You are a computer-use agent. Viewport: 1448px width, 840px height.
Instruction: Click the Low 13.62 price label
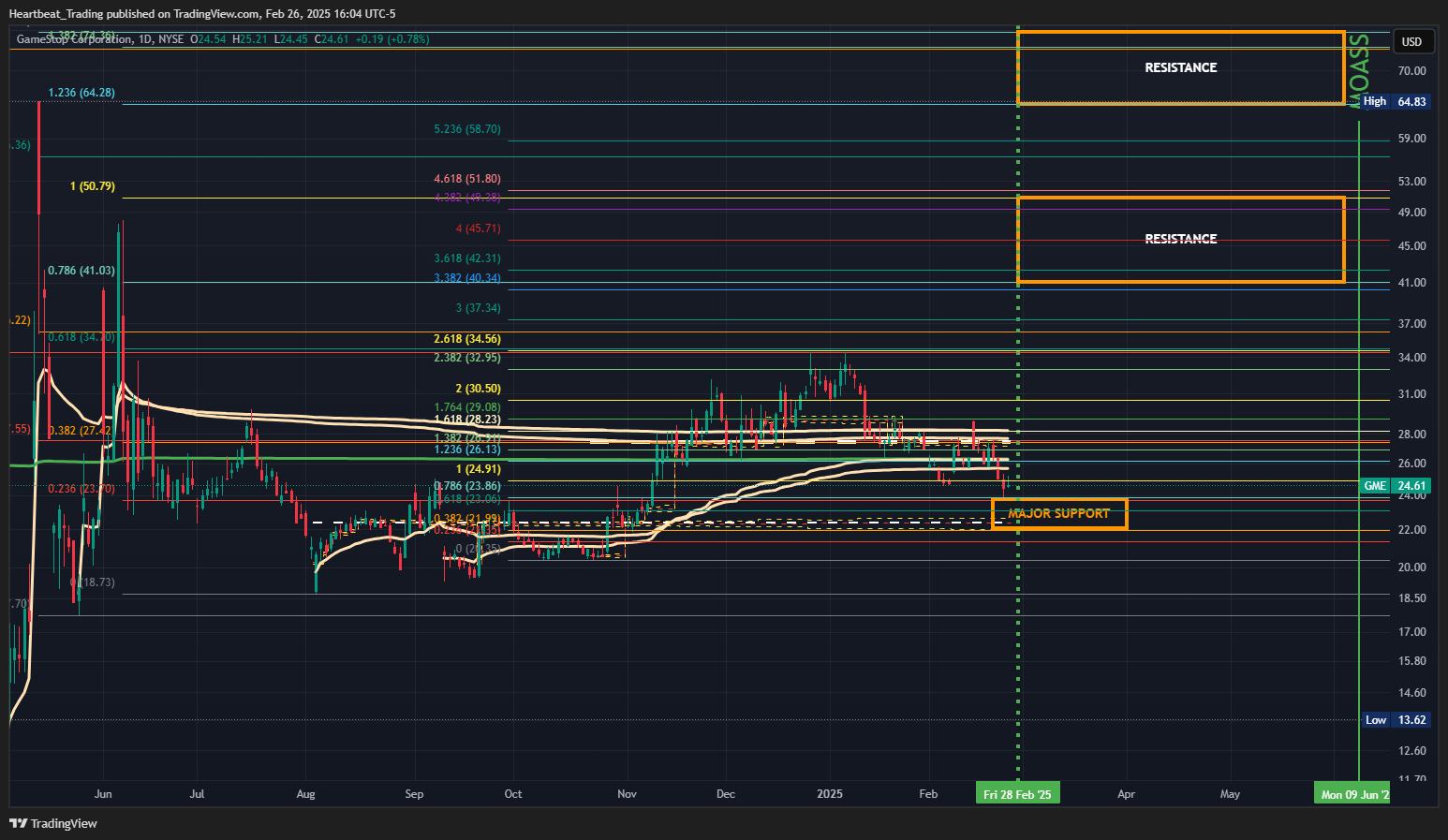tap(1395, 720)
